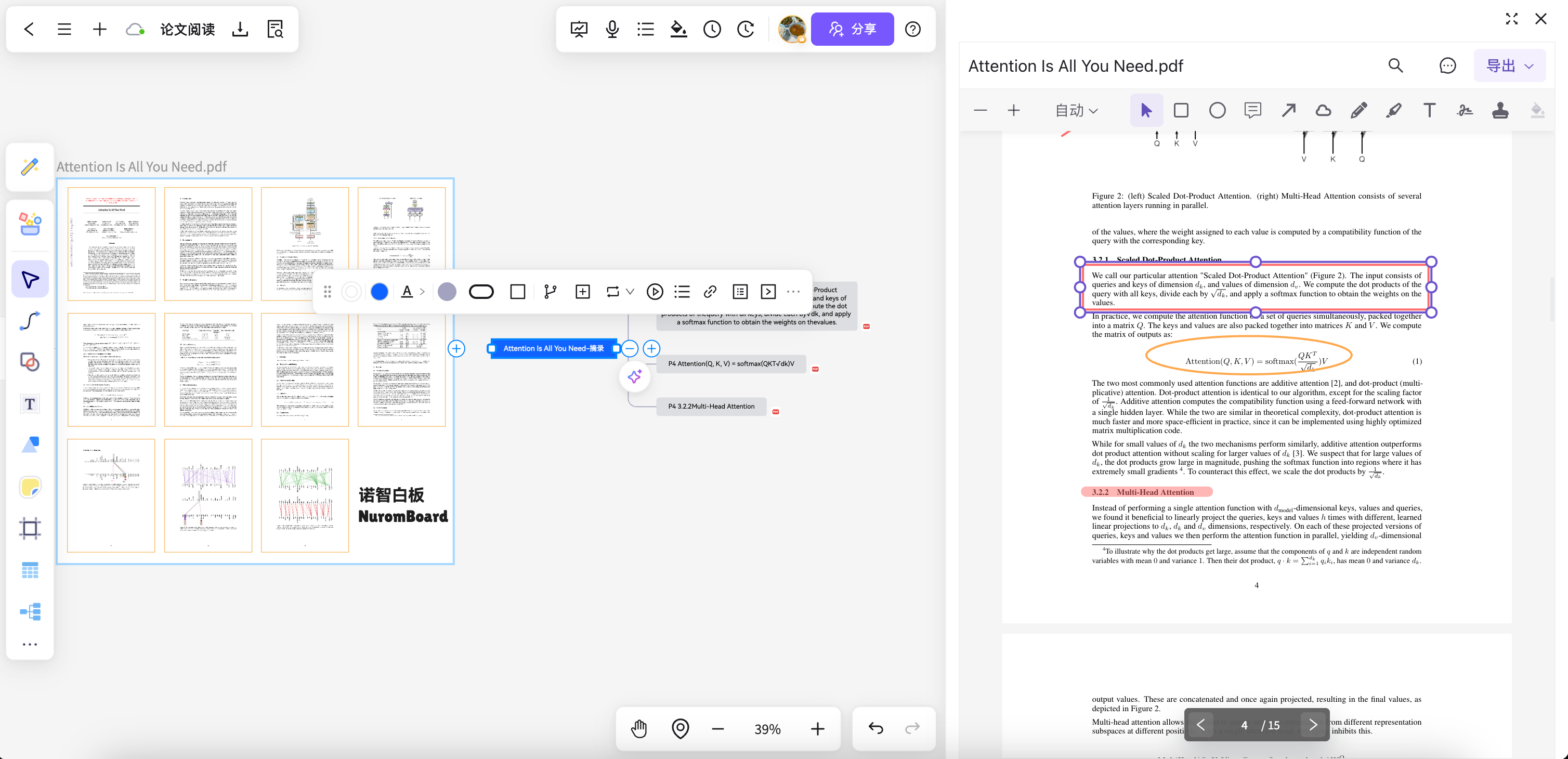1568x759 pixels.
Task: Activate the microphone recording icon
Action: click(612, 29)
